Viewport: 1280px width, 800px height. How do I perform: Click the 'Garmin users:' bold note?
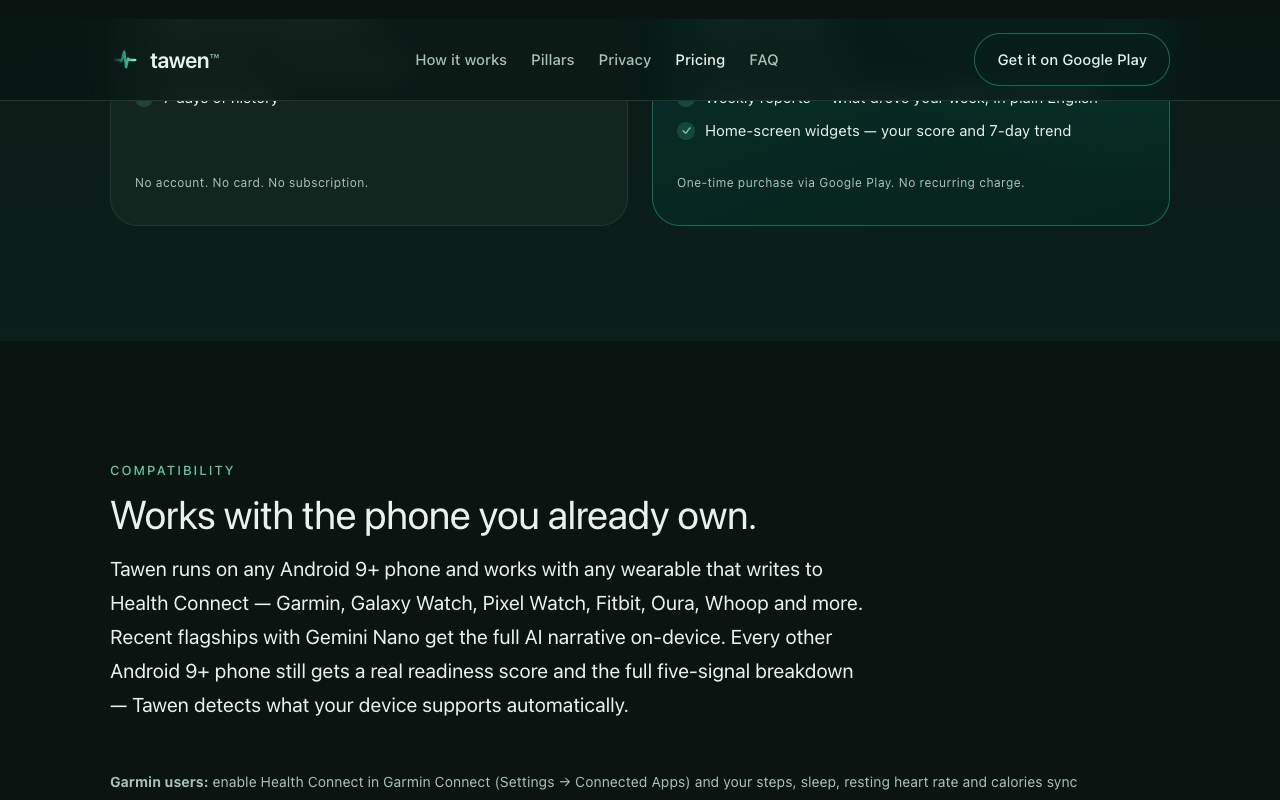(x=159, y=782)
